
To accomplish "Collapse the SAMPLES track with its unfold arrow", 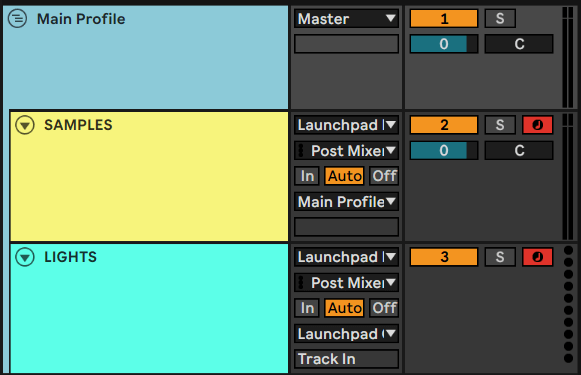I will (x=25, y=125).
